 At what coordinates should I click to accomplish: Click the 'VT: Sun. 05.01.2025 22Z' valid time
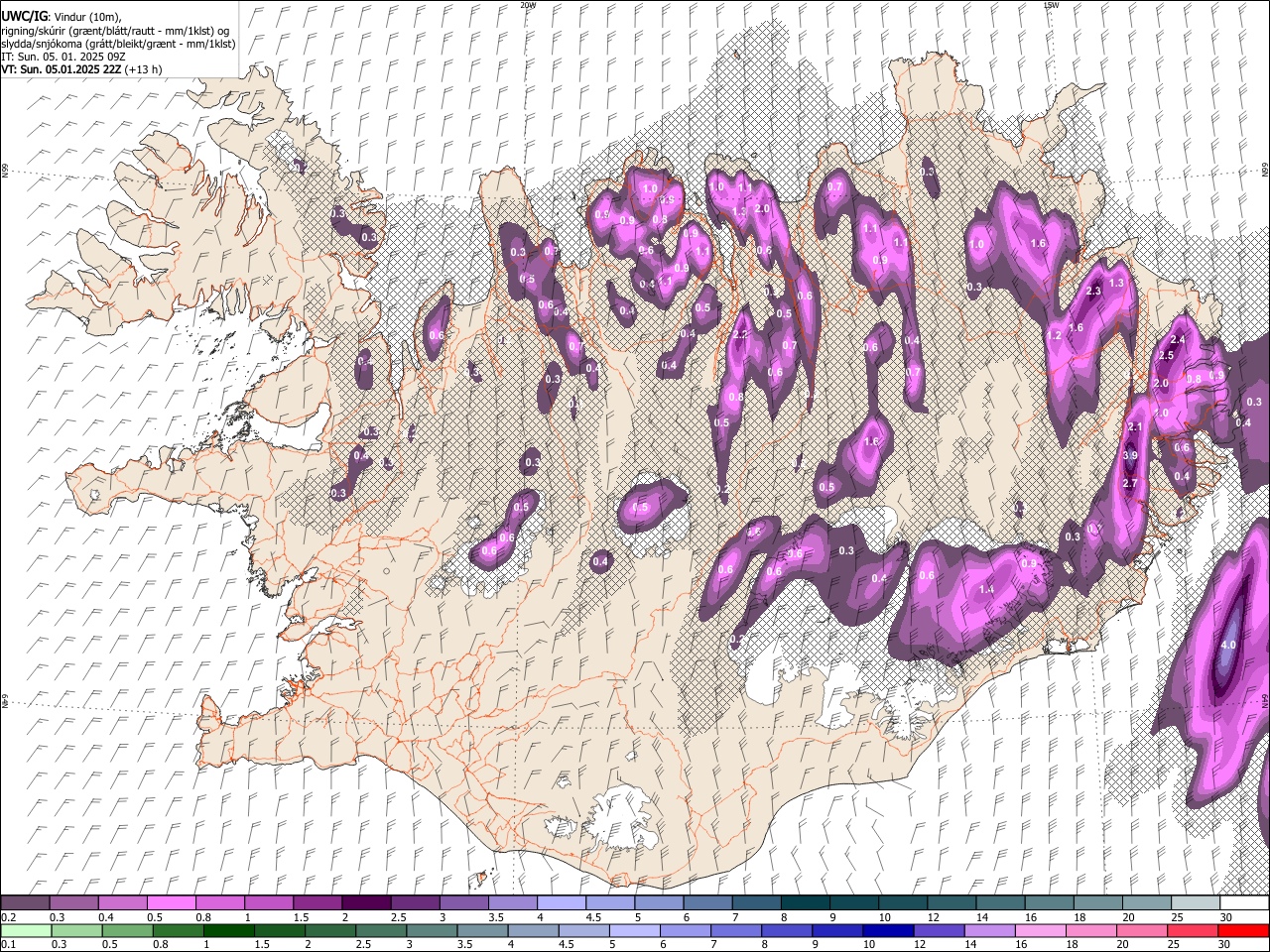click(62, 69)
